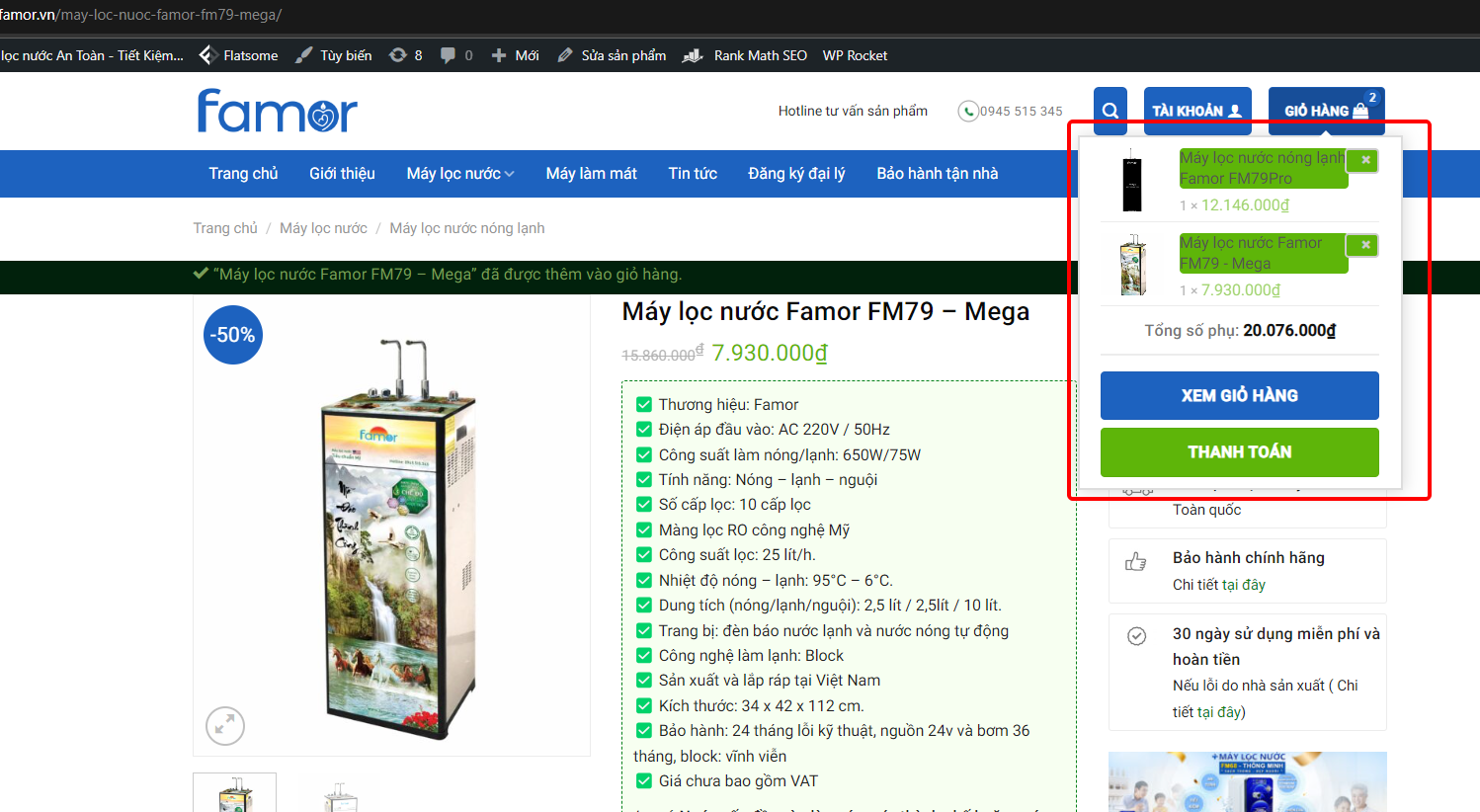The height and width of the screenshot is (812, 1480).
Task: Click the XEM GIỎ HÀNG button
Action: click(x=1240, y=395)
